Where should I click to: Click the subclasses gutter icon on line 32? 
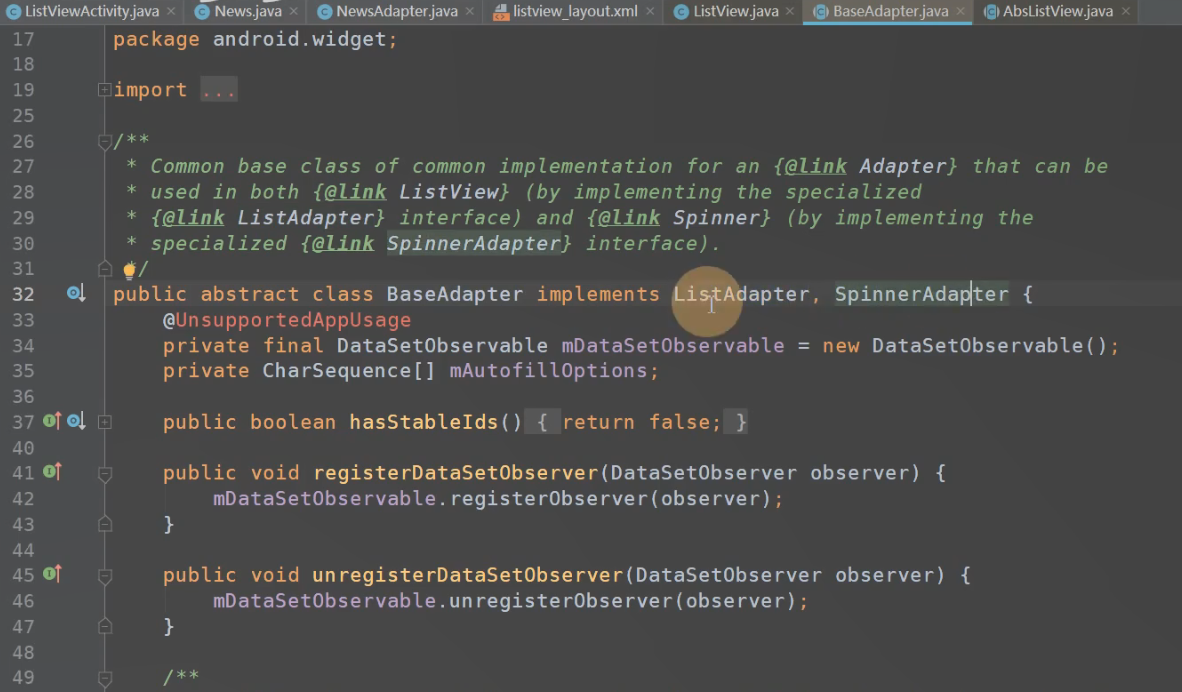tap(75, 293)
